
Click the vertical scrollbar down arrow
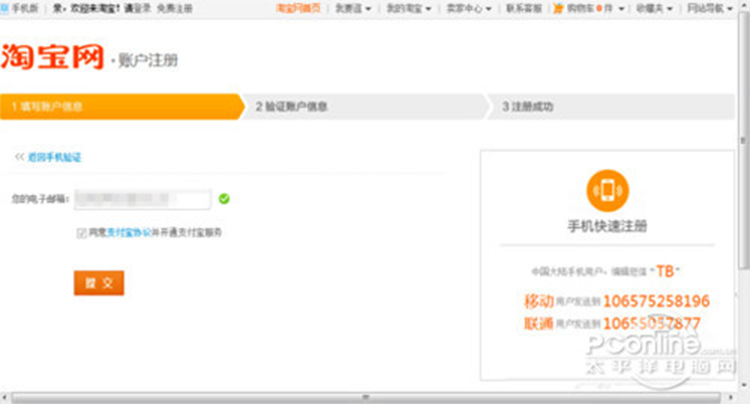pyautogui.click(x=743, y=385)
